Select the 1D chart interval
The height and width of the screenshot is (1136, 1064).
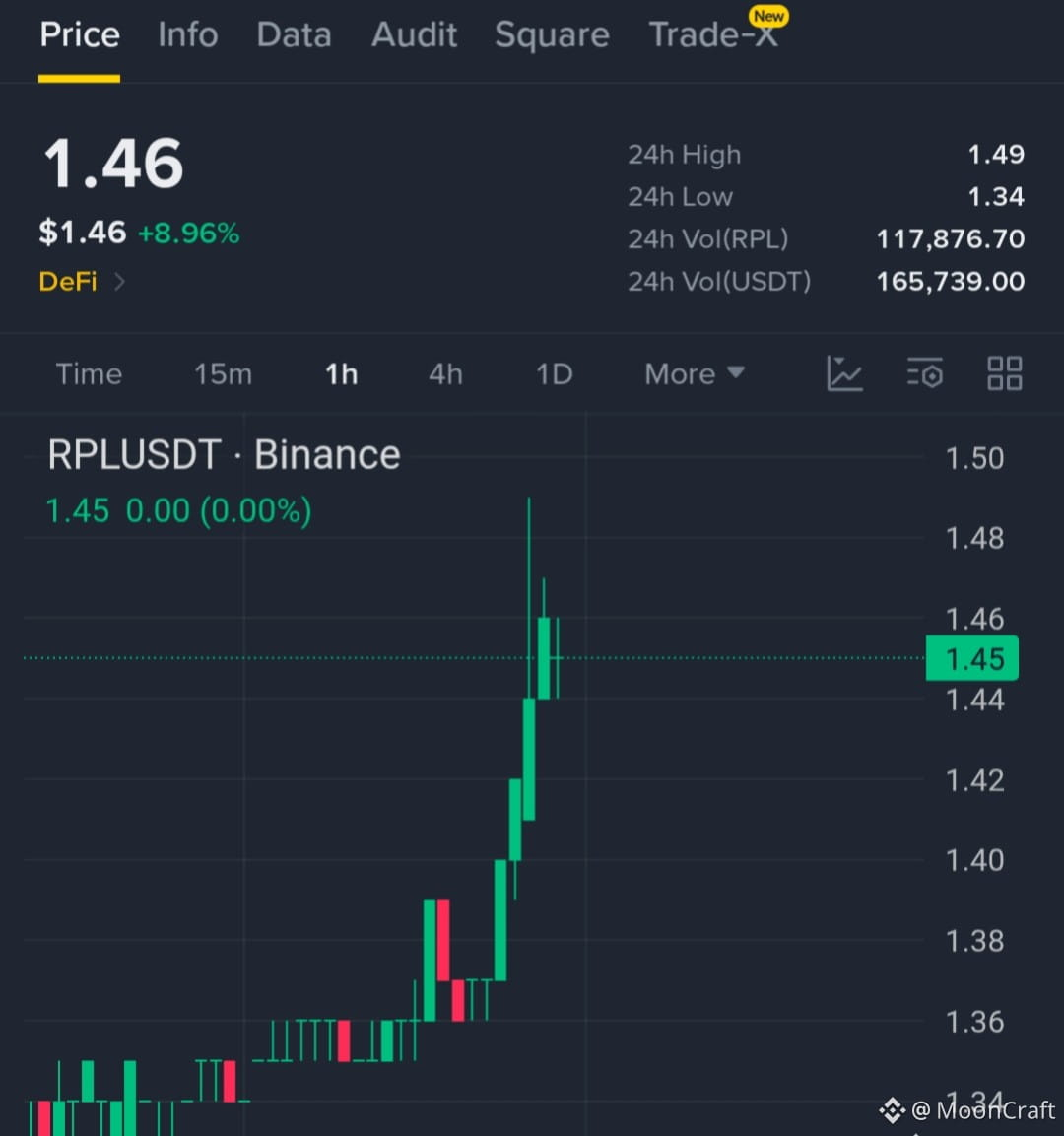[x=554, y=374]
